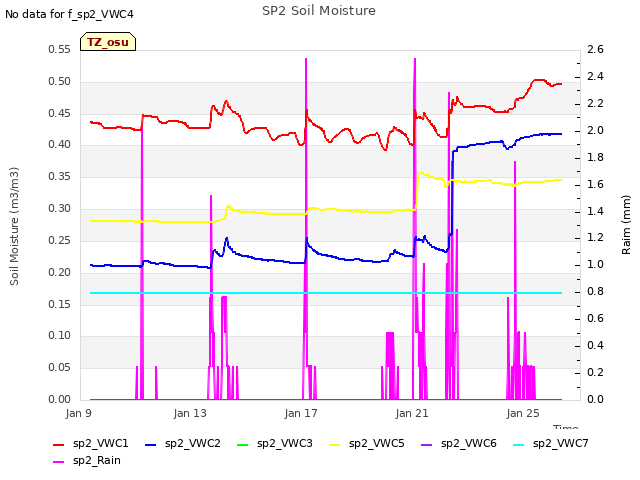640x480 pixels.
Task: Click the green sp2_VWC3 legend color marker
Action: click(x=243, y=444)
